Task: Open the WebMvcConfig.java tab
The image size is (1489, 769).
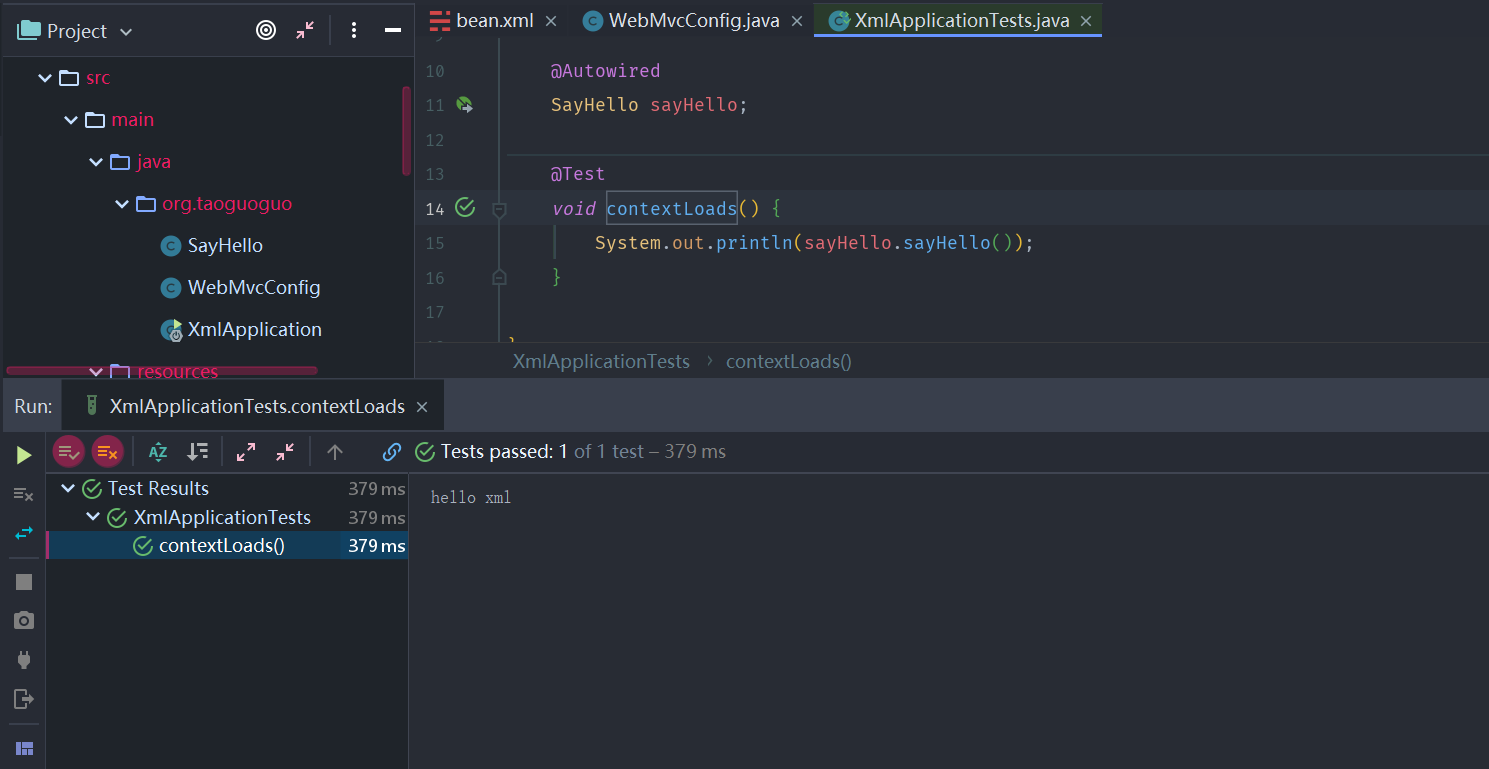Action: pyautogui.click(x=688, y=19)
